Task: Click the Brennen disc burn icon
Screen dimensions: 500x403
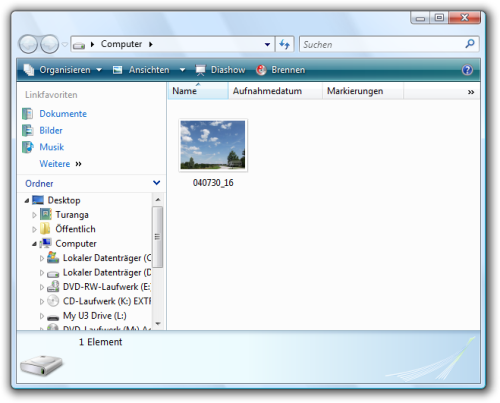Action: pos(261,70)
